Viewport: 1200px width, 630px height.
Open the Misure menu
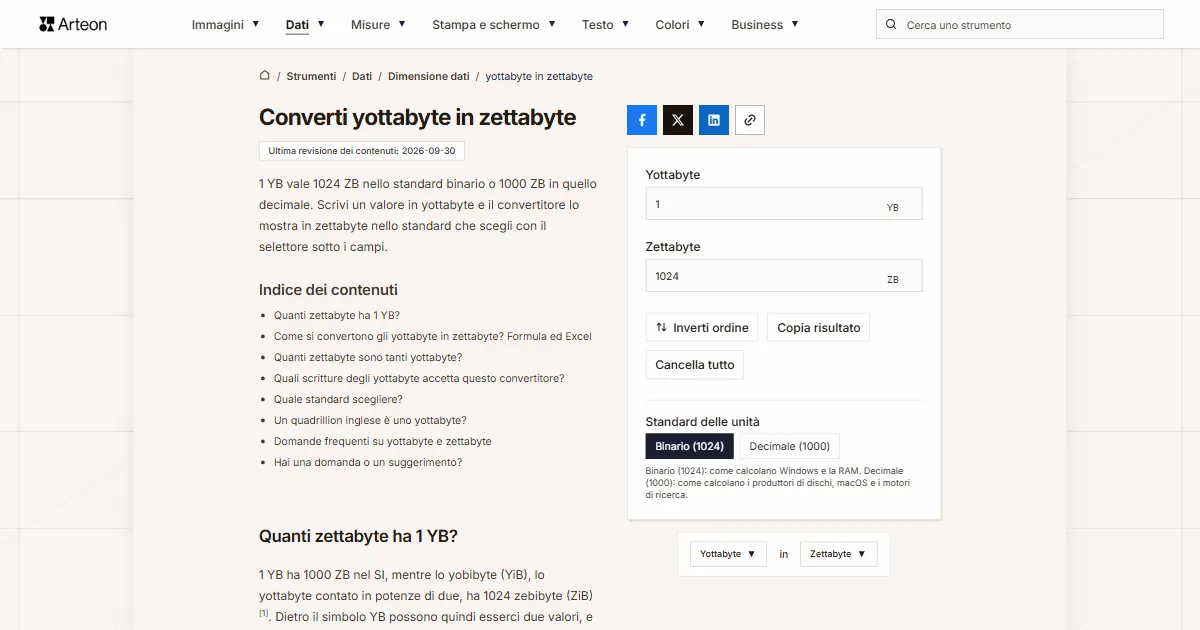point(378,24)
